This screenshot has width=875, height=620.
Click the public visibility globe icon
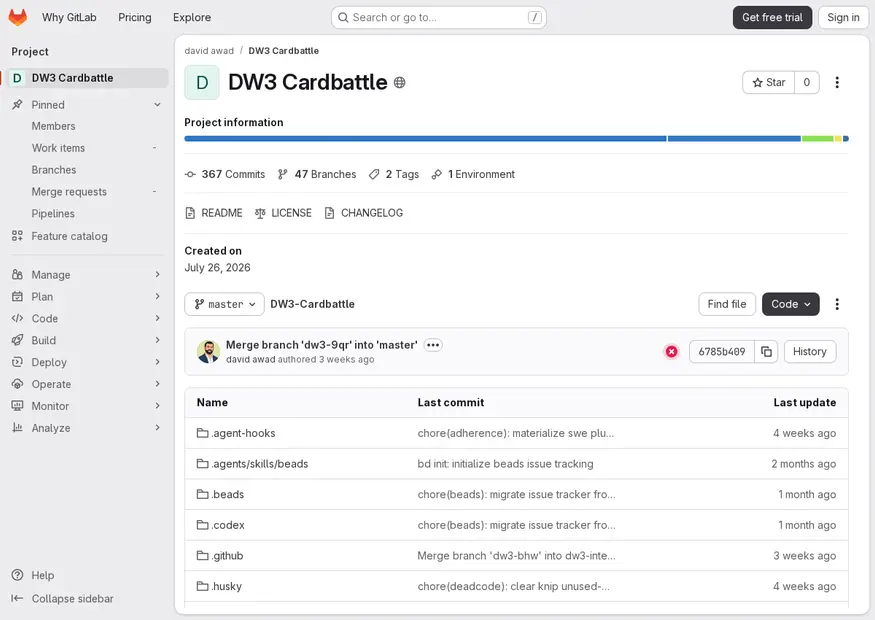pos(400,83)
